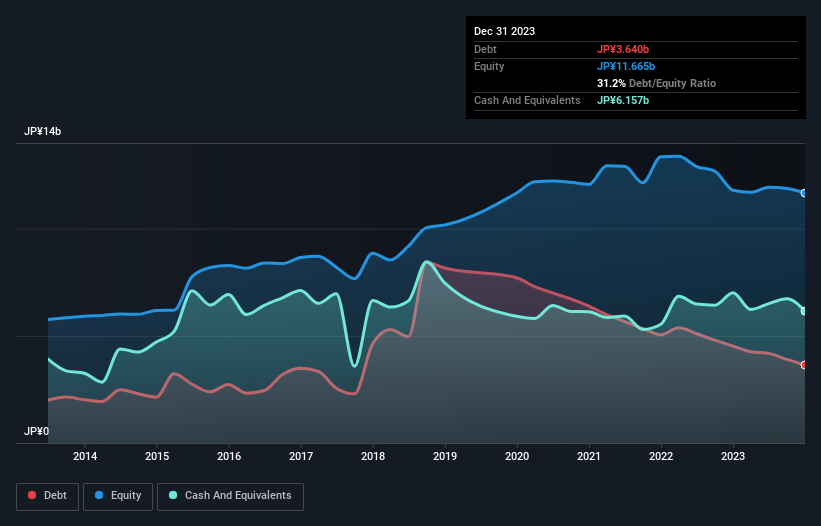Viewport: 821px width, 526px height.
Task: Select the 2021 label on the x-axis
Action: pos(589,456)
